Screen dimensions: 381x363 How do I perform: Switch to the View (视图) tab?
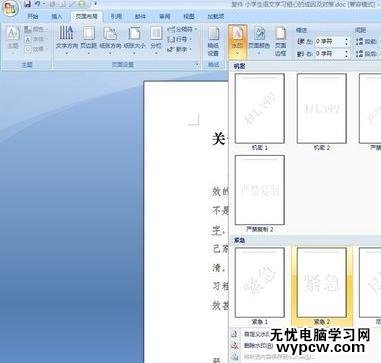click(x=189, y=16)
